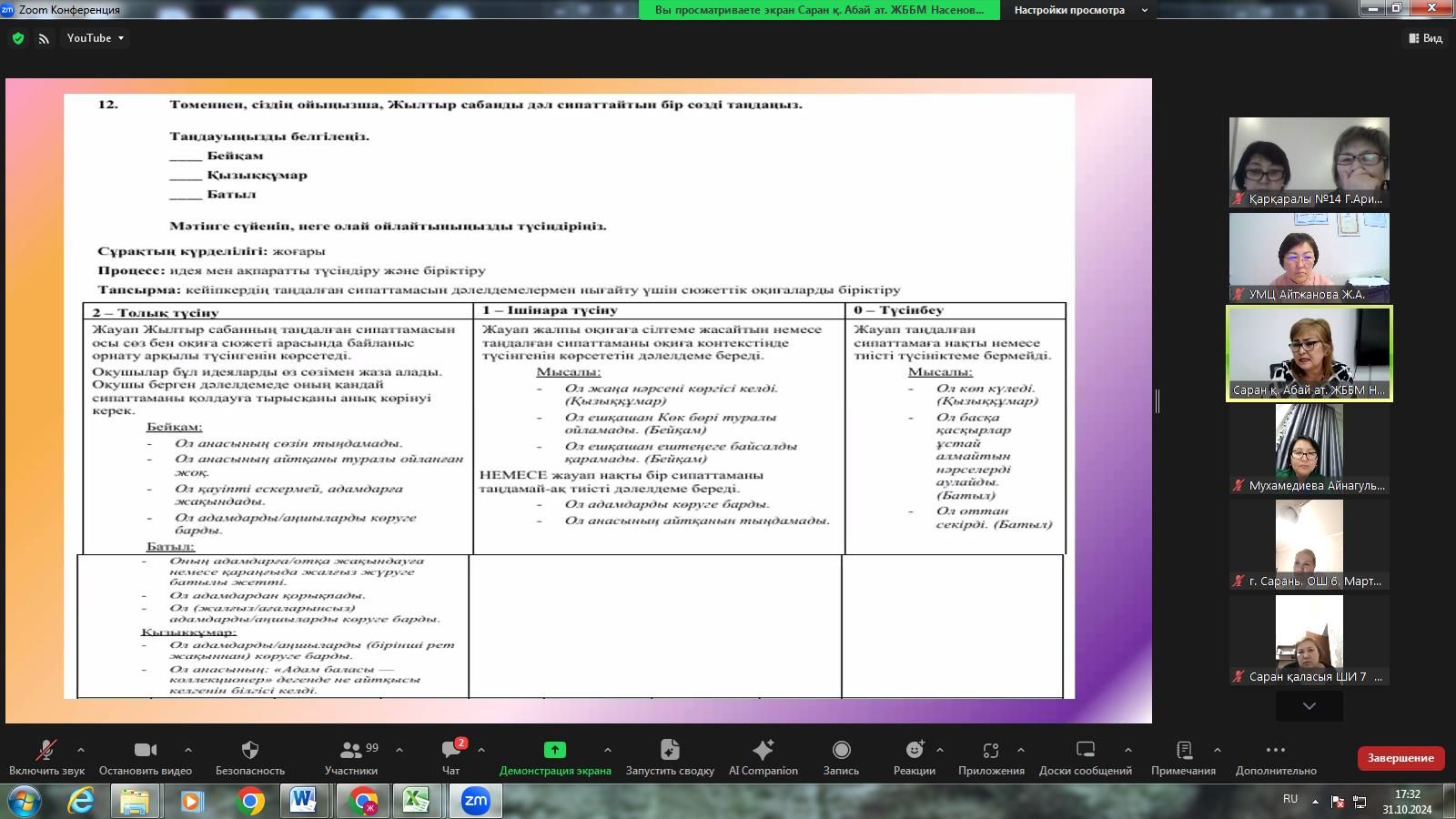Expand audio options arrow beside microphone
Image resolution: width=1456 pixels, height=819 pixels.
81,750
